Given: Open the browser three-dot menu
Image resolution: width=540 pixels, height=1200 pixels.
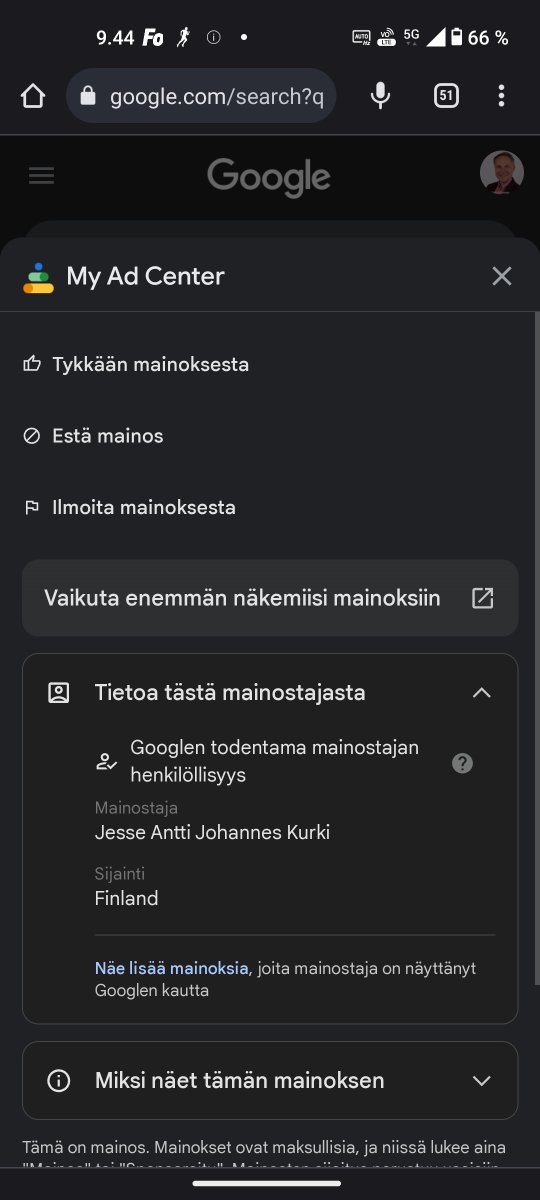Looking at the screenshot, I should pos(501,96).
